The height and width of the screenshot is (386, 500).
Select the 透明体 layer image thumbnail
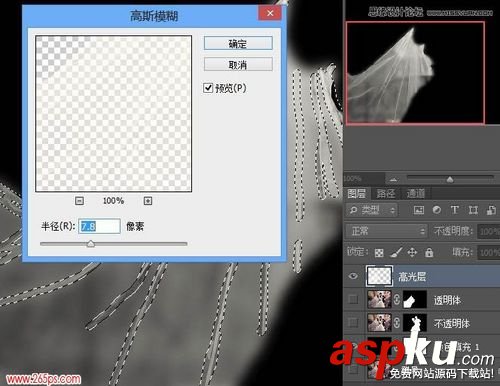[379, 299]
